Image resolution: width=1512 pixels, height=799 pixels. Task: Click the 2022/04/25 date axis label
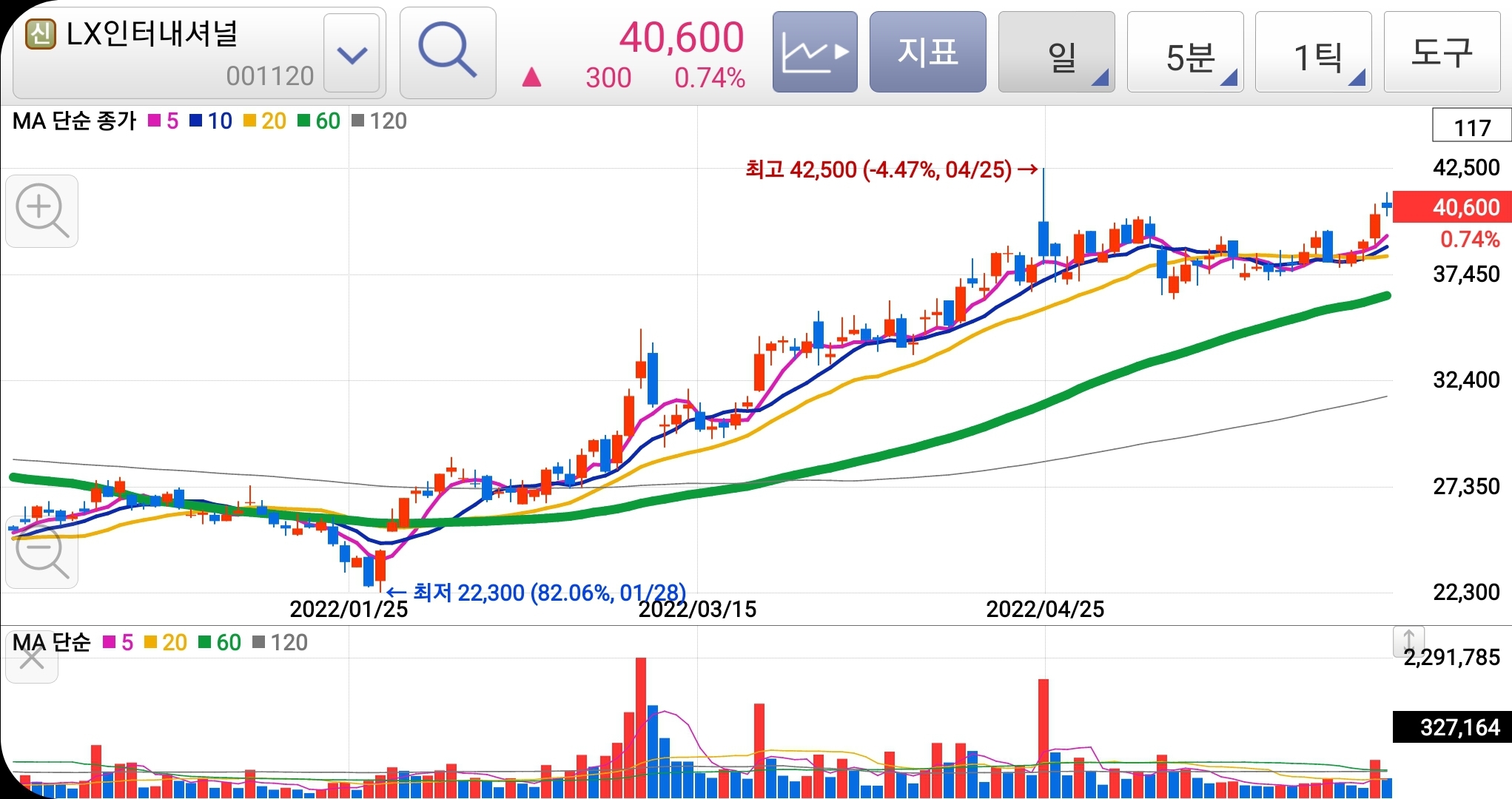pos(1045,609)
